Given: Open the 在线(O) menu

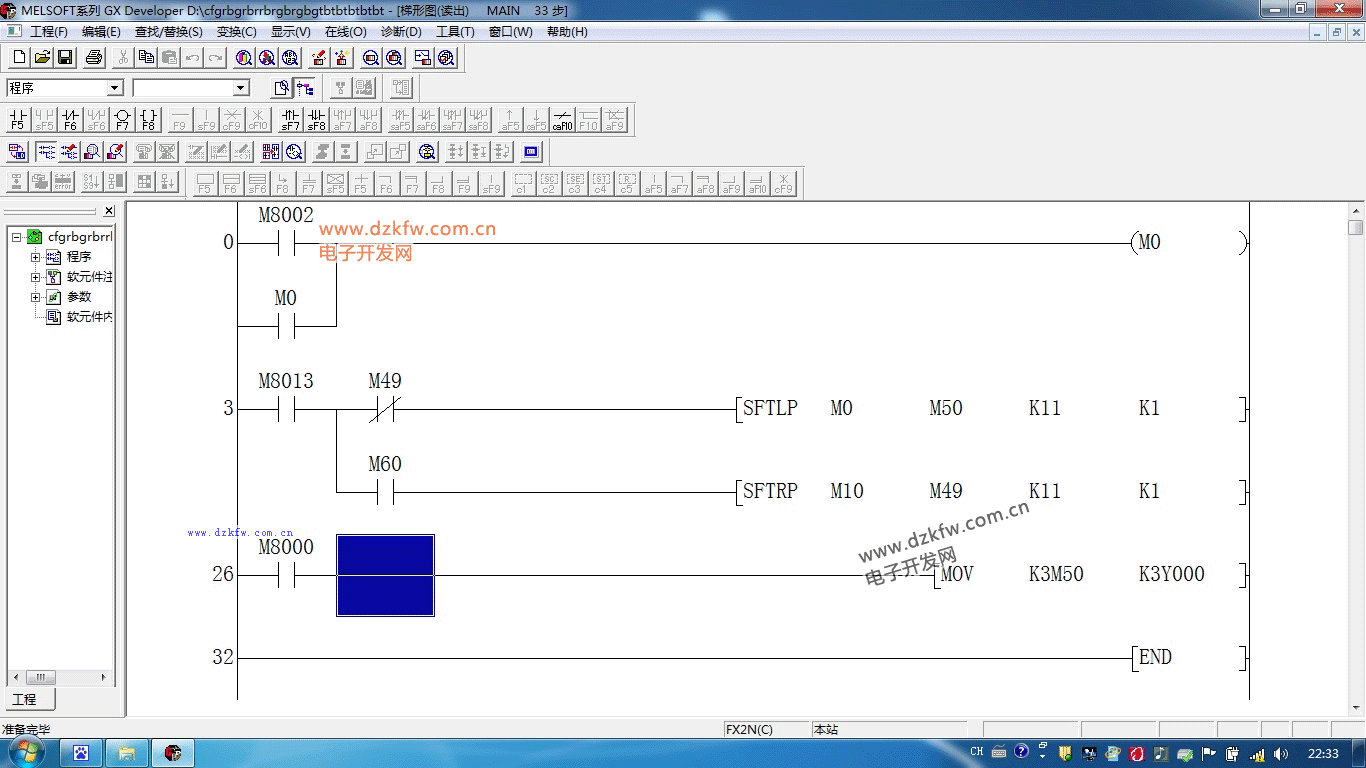Looking at the screenshot, I should [345, 32].
